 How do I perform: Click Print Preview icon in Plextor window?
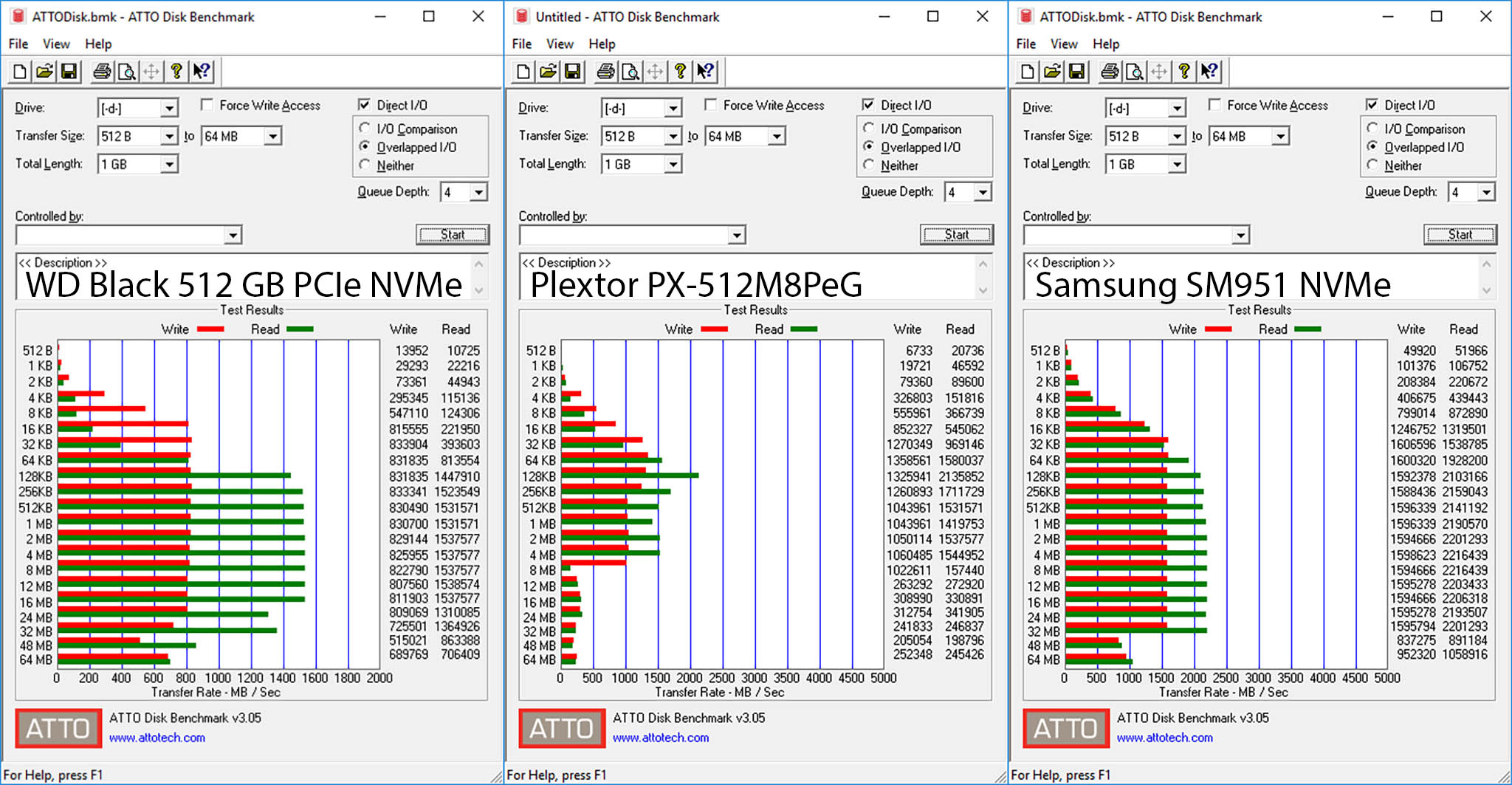630,72
